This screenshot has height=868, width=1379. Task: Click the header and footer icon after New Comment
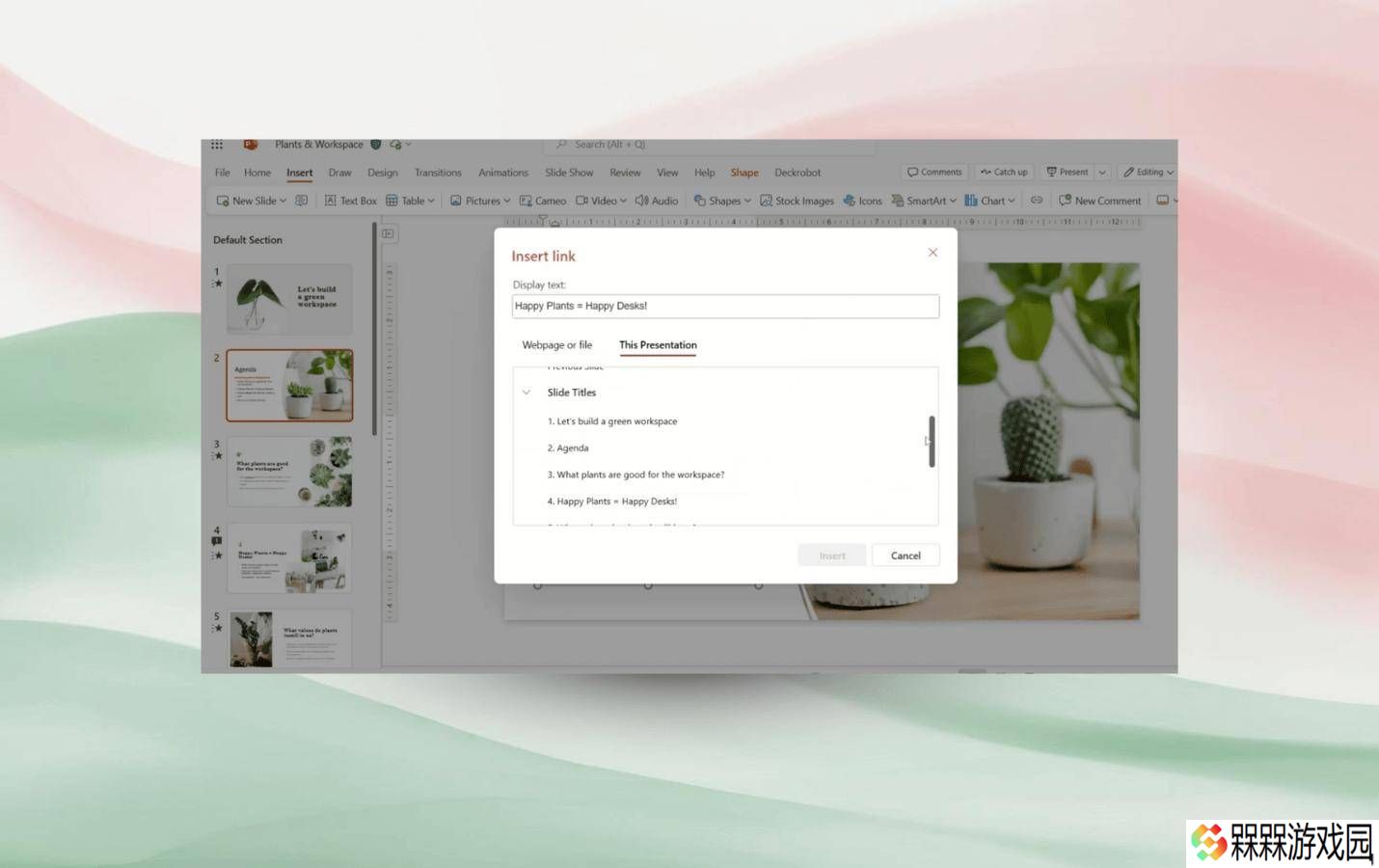[x=1163, y=201]
